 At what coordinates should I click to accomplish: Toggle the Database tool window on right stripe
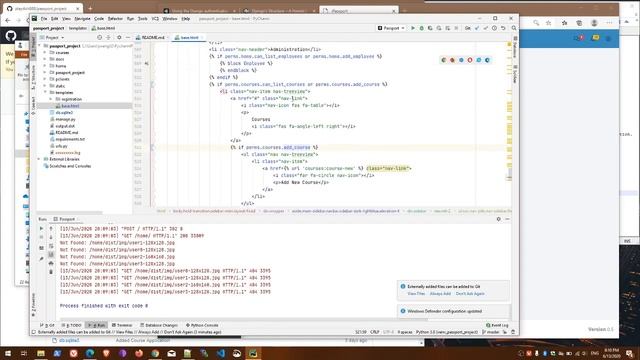[515, 48]
